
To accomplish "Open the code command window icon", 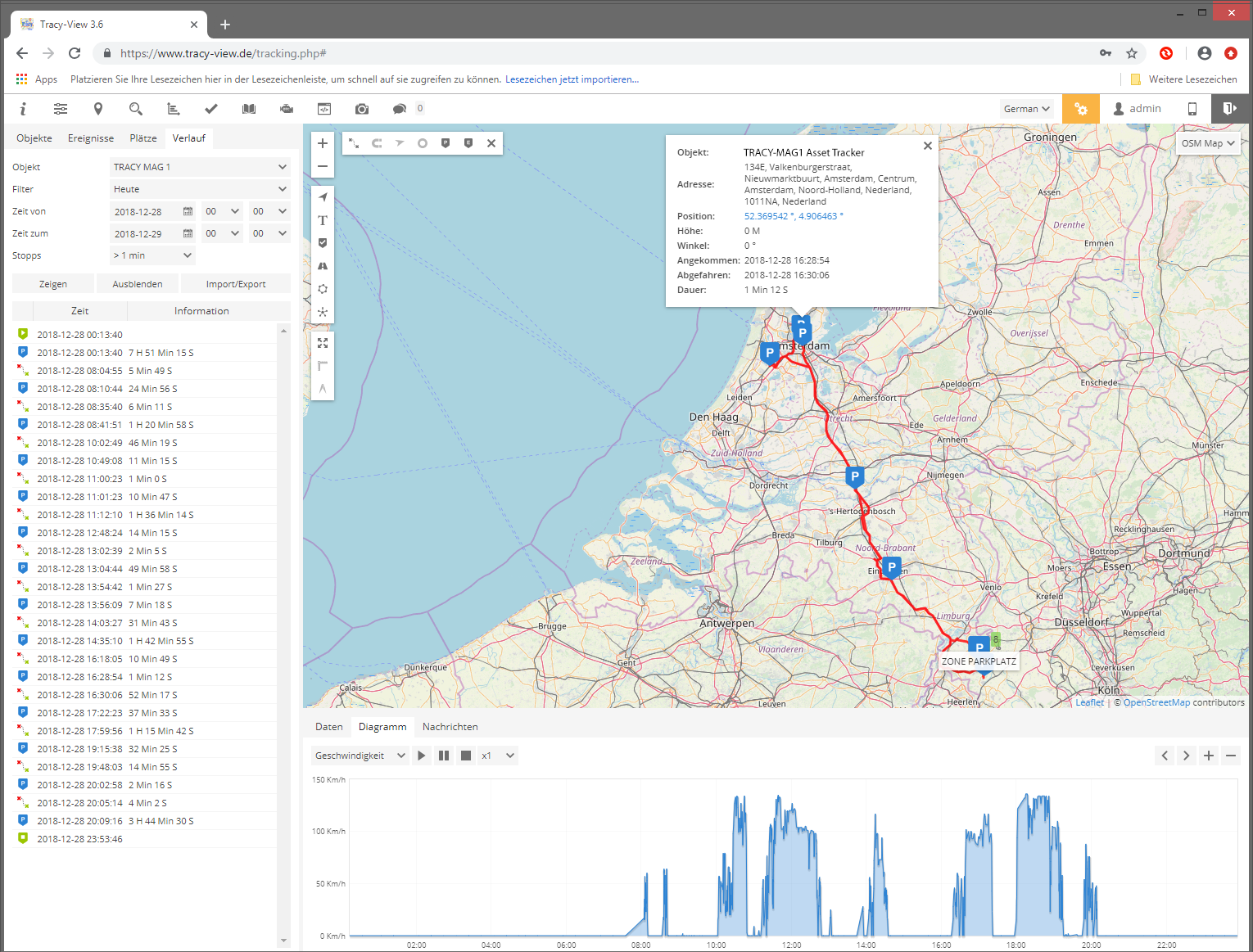I will click(x=324, y=109).
